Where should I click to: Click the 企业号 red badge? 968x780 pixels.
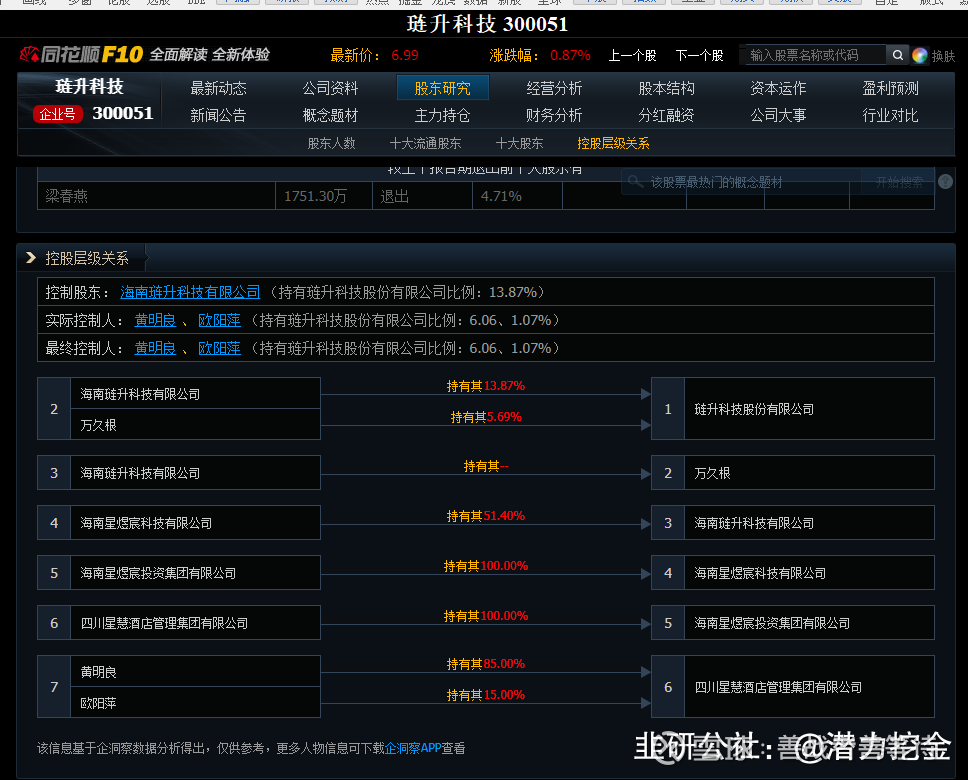(57, 114)
